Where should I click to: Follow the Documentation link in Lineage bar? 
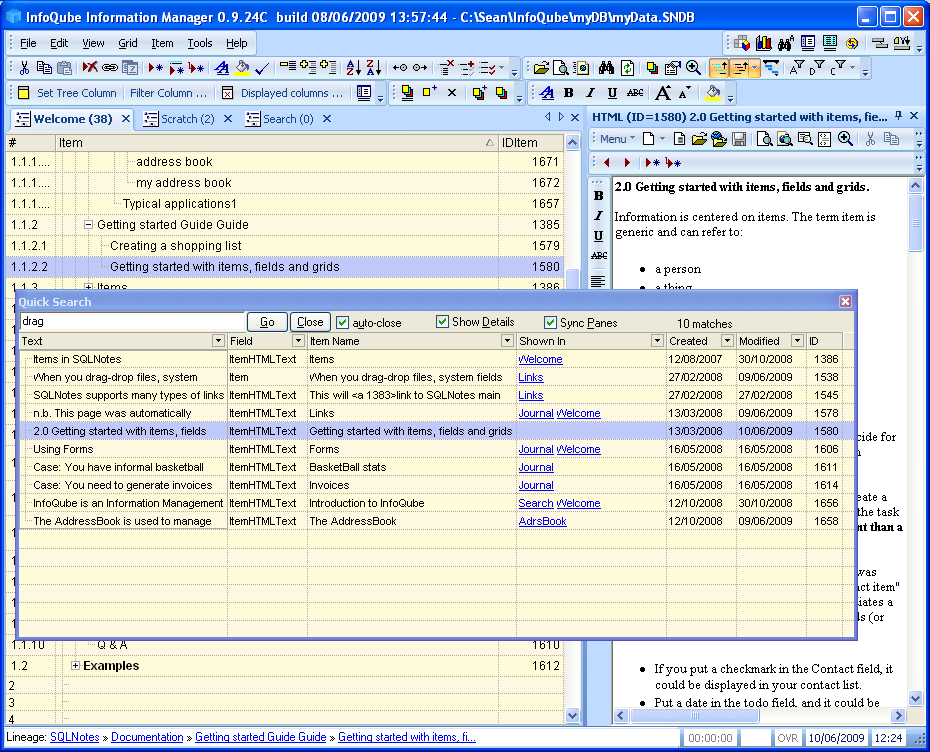(147, 737)
